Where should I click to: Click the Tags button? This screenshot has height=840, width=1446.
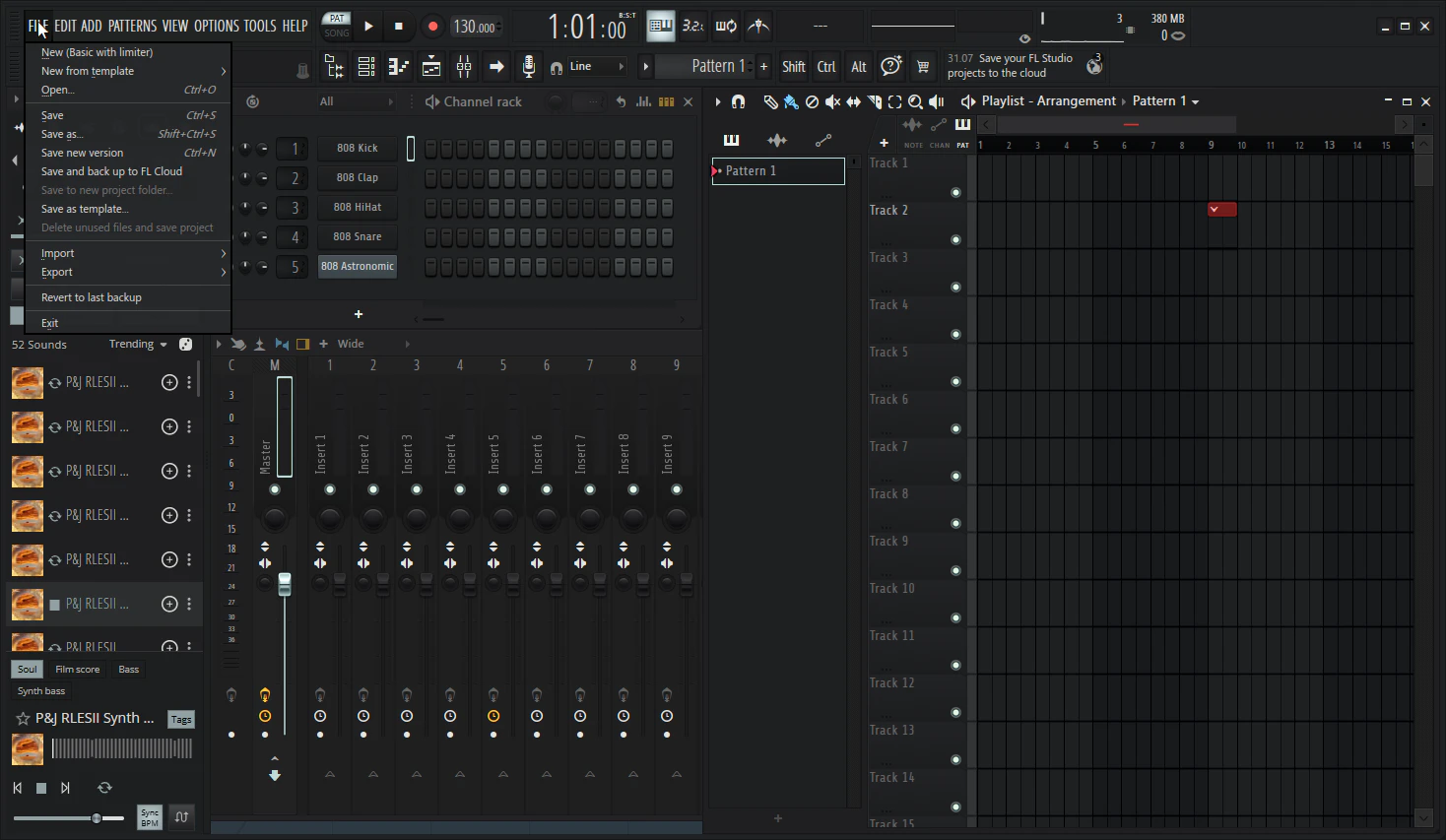coord(181,720)
